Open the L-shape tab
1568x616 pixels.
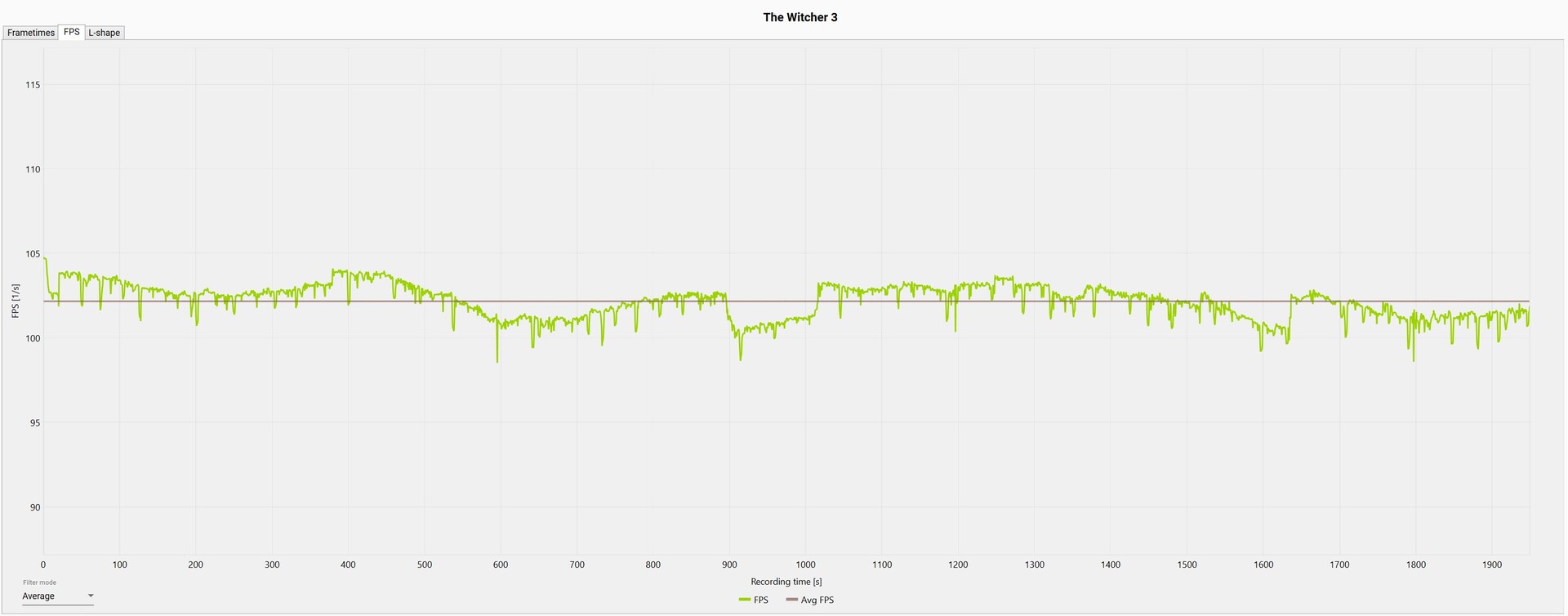[x=105, y=33]
